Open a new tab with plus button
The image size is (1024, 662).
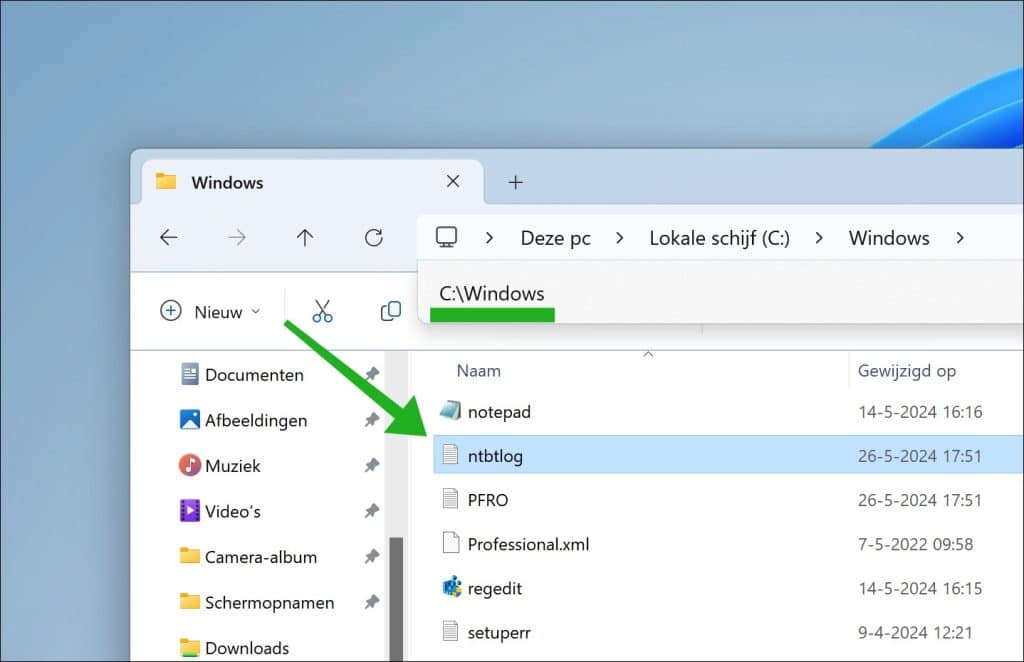coord(515,182)
